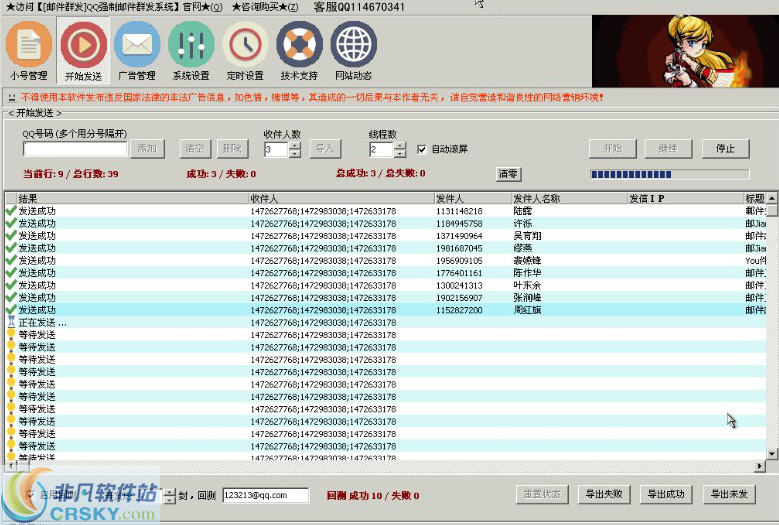779x525 pixels.
Task: Click 当前行: 9 / 总行数: 39 text
Action: coord(71,174)
